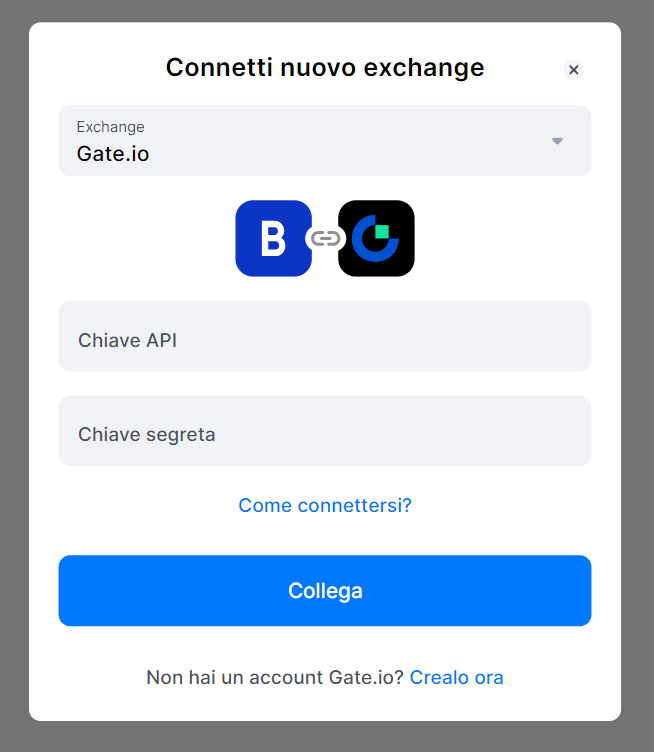Click the white B letter in logo

pyautogui.click(x=272, y=239)
